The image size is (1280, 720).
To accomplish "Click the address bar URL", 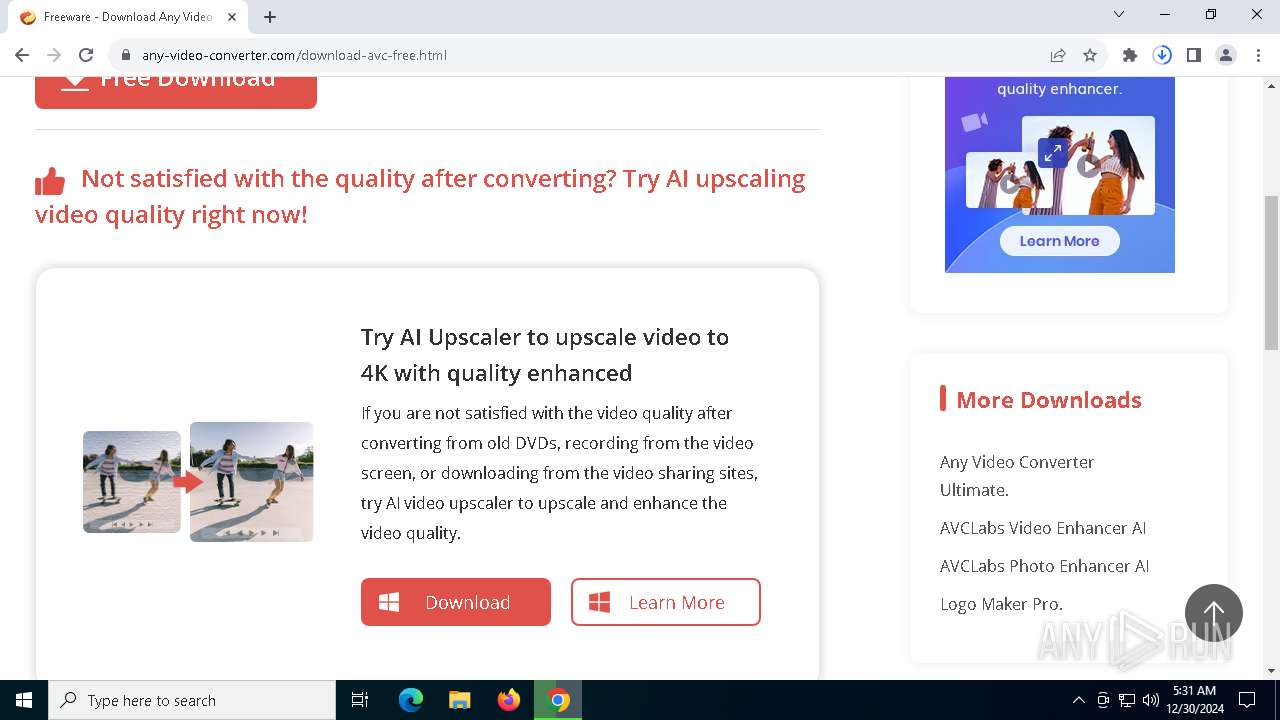I will point(294,55).
